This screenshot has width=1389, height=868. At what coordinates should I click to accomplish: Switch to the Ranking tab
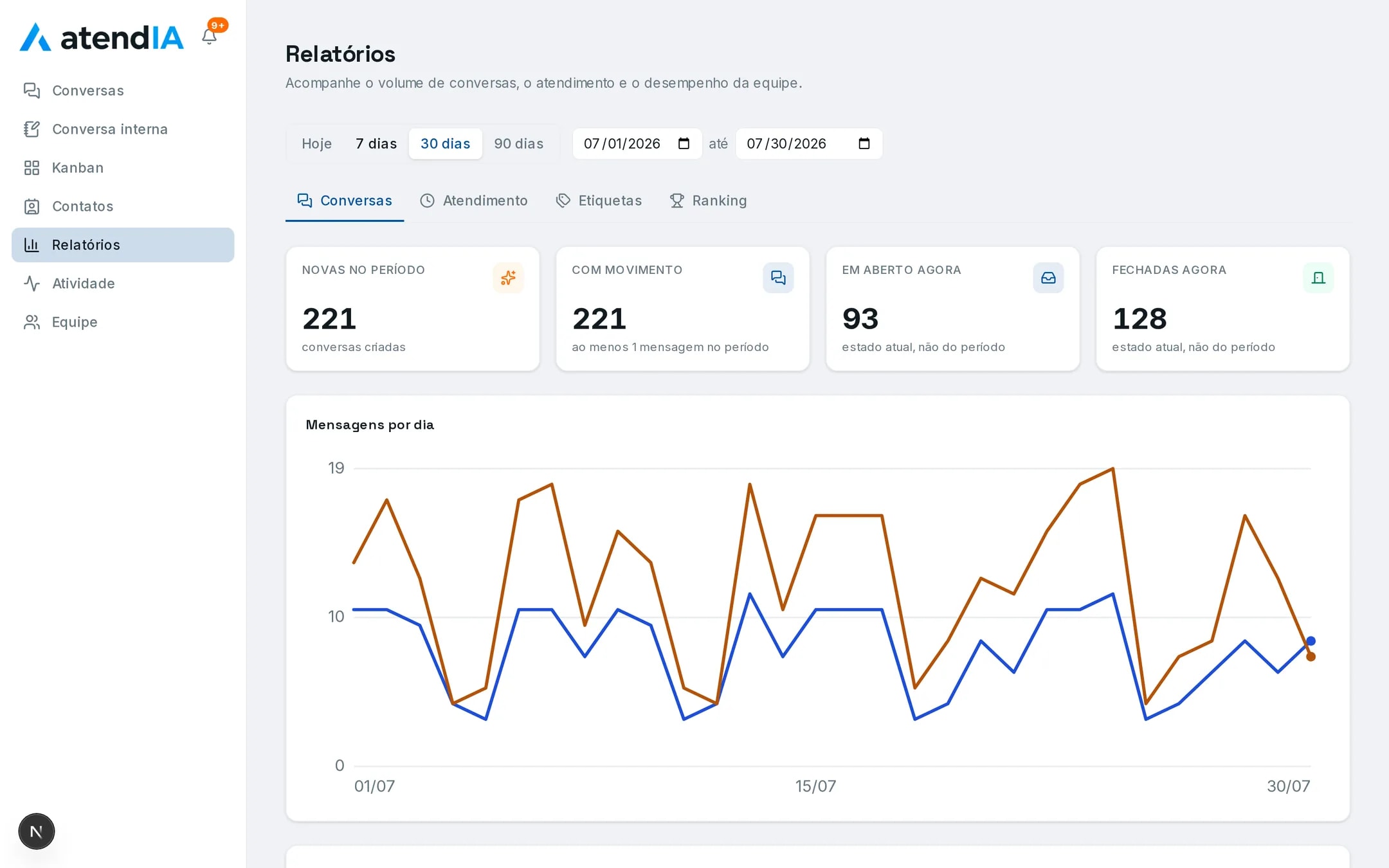pyautogui.click(x=708, y=201)
